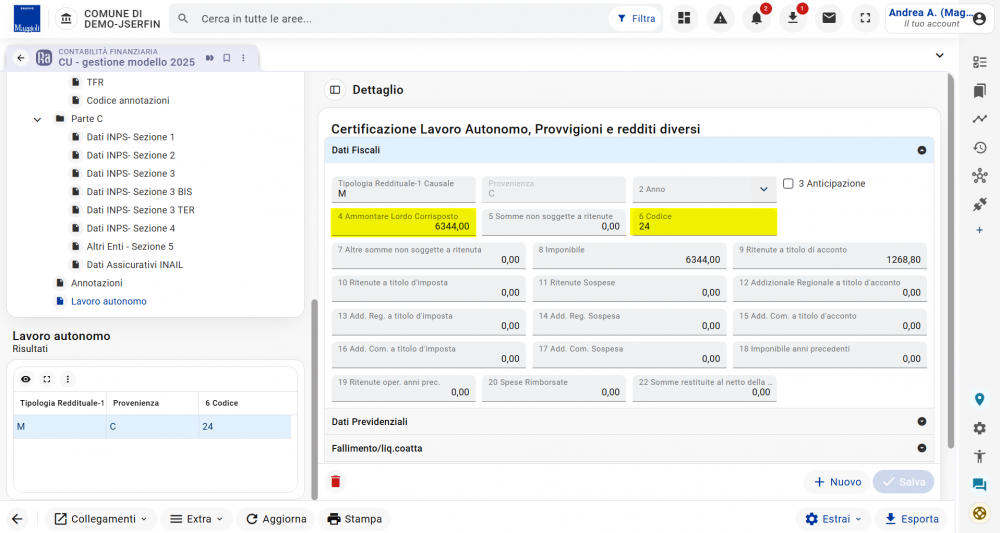The width and height of the screenshot is (1000, 533).
Task: Click the Esporta button
Action: click(x=911, y=519)
